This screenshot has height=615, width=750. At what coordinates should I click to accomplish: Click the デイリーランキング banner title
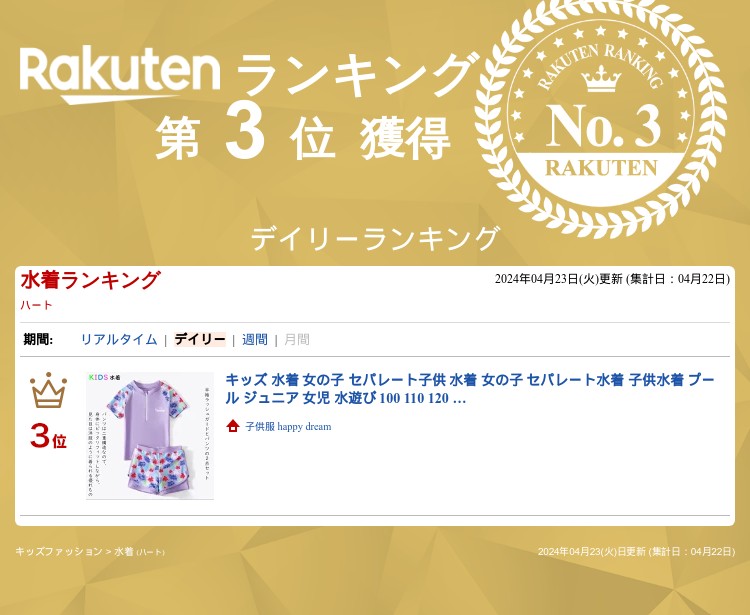pos(375,239)
